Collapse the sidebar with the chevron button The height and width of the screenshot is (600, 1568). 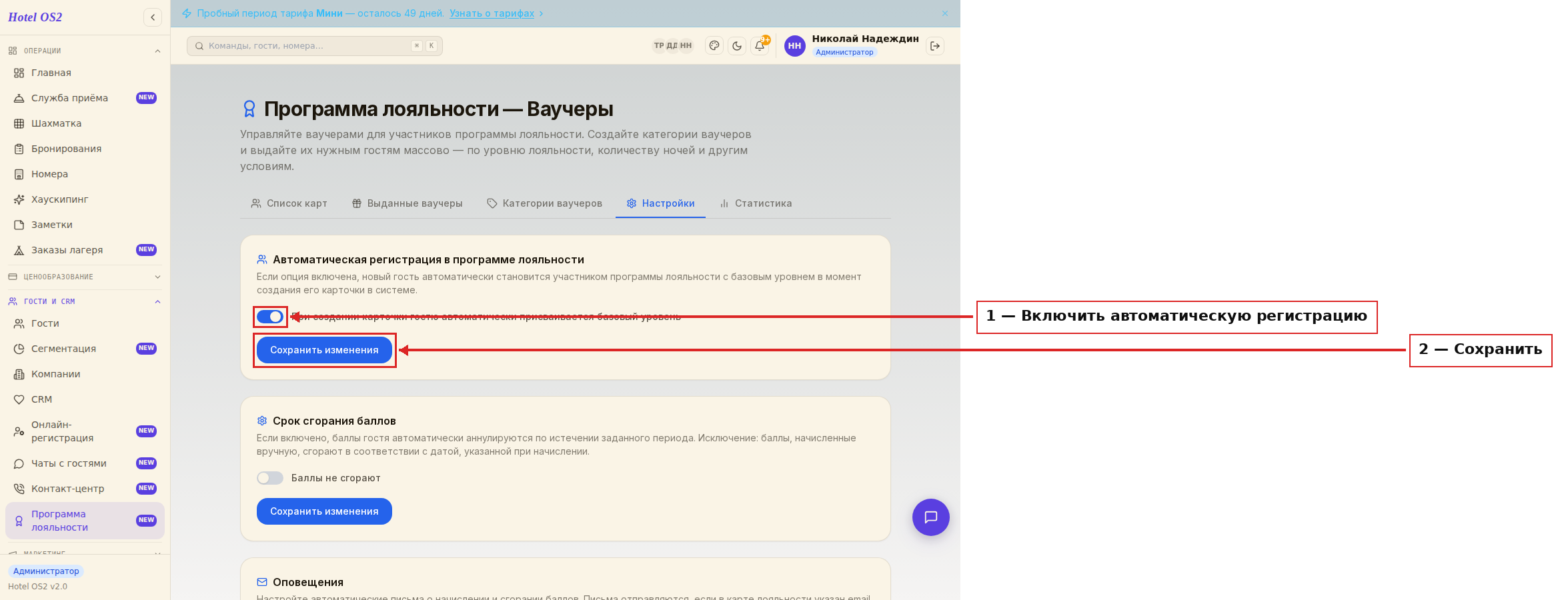(153, 17)
